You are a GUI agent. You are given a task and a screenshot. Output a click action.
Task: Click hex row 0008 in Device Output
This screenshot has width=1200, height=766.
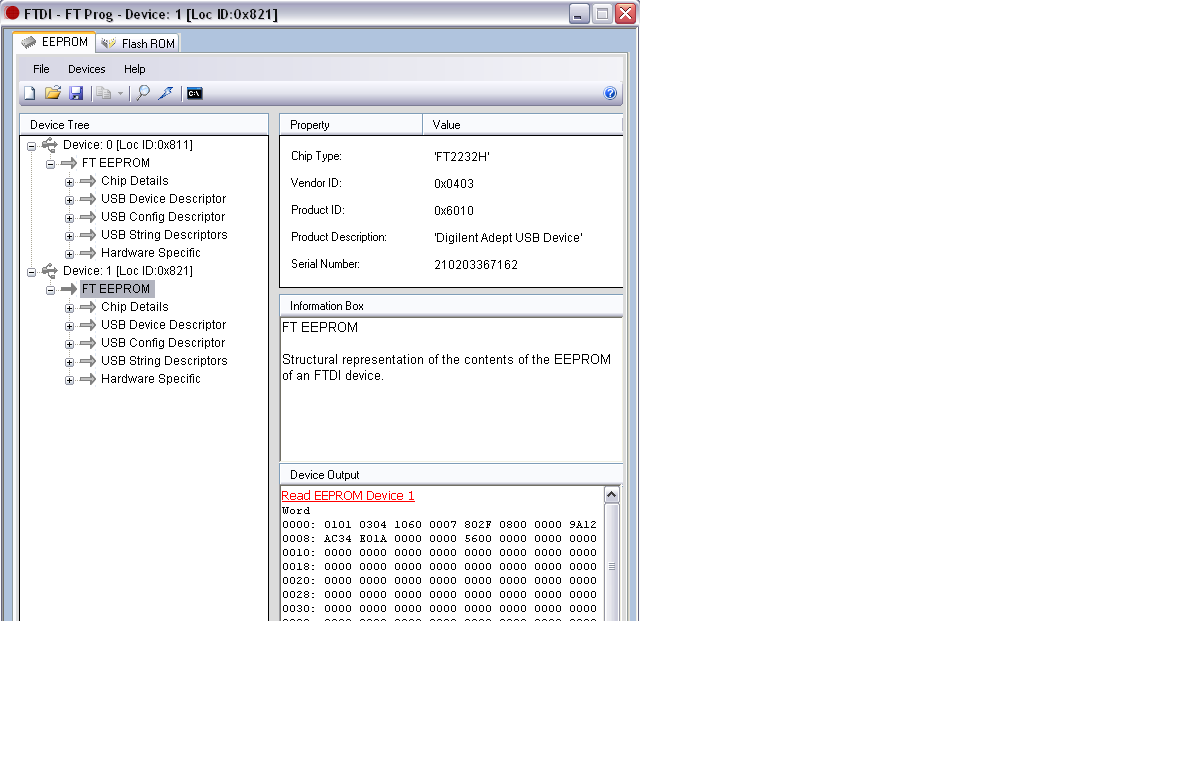pyautogui.click(x=439, y=538)
